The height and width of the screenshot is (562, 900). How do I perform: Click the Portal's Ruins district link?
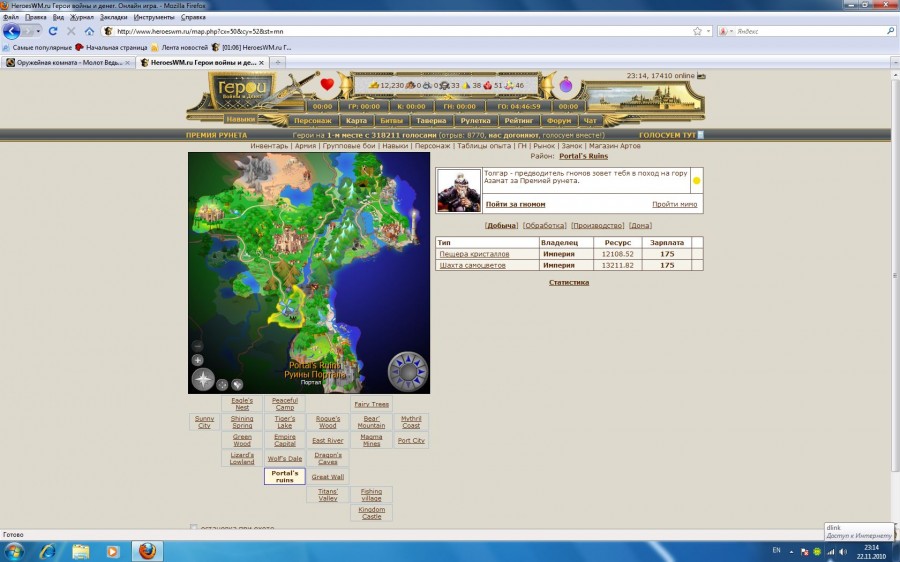pos(583,156)
